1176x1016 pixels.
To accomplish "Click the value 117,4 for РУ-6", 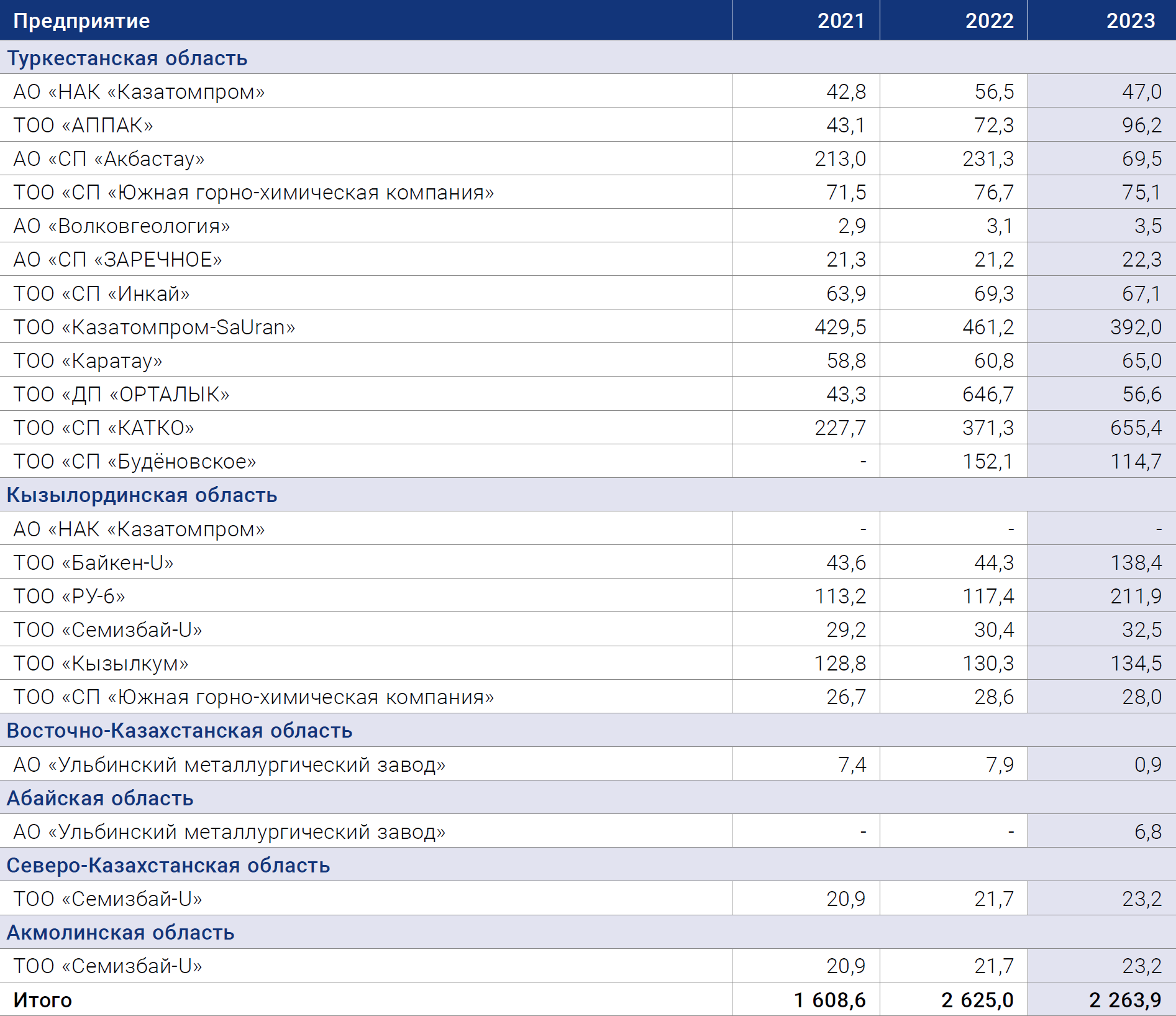I will pos(988,596).
